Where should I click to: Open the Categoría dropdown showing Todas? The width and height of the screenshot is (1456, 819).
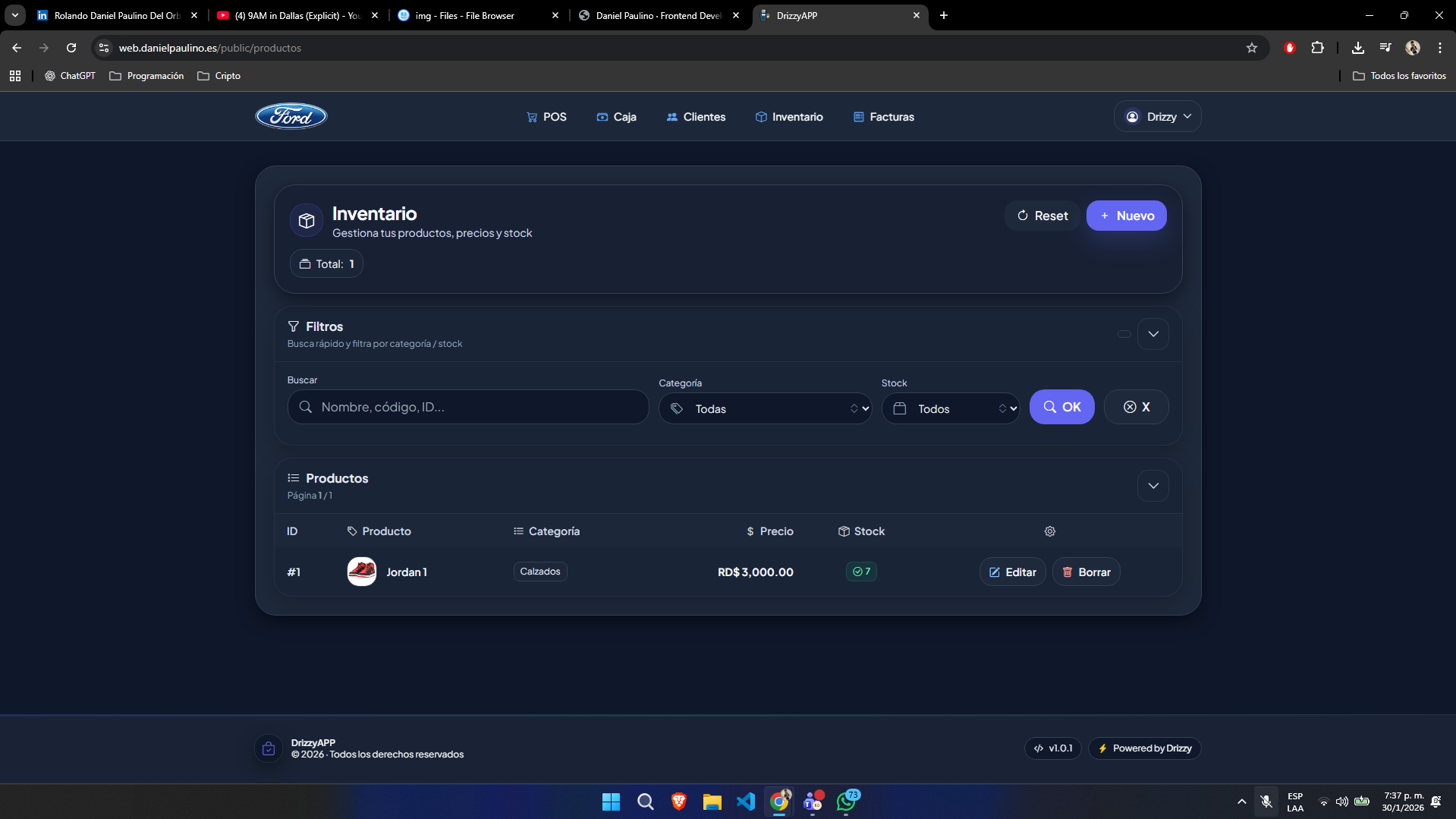point(765,408)
